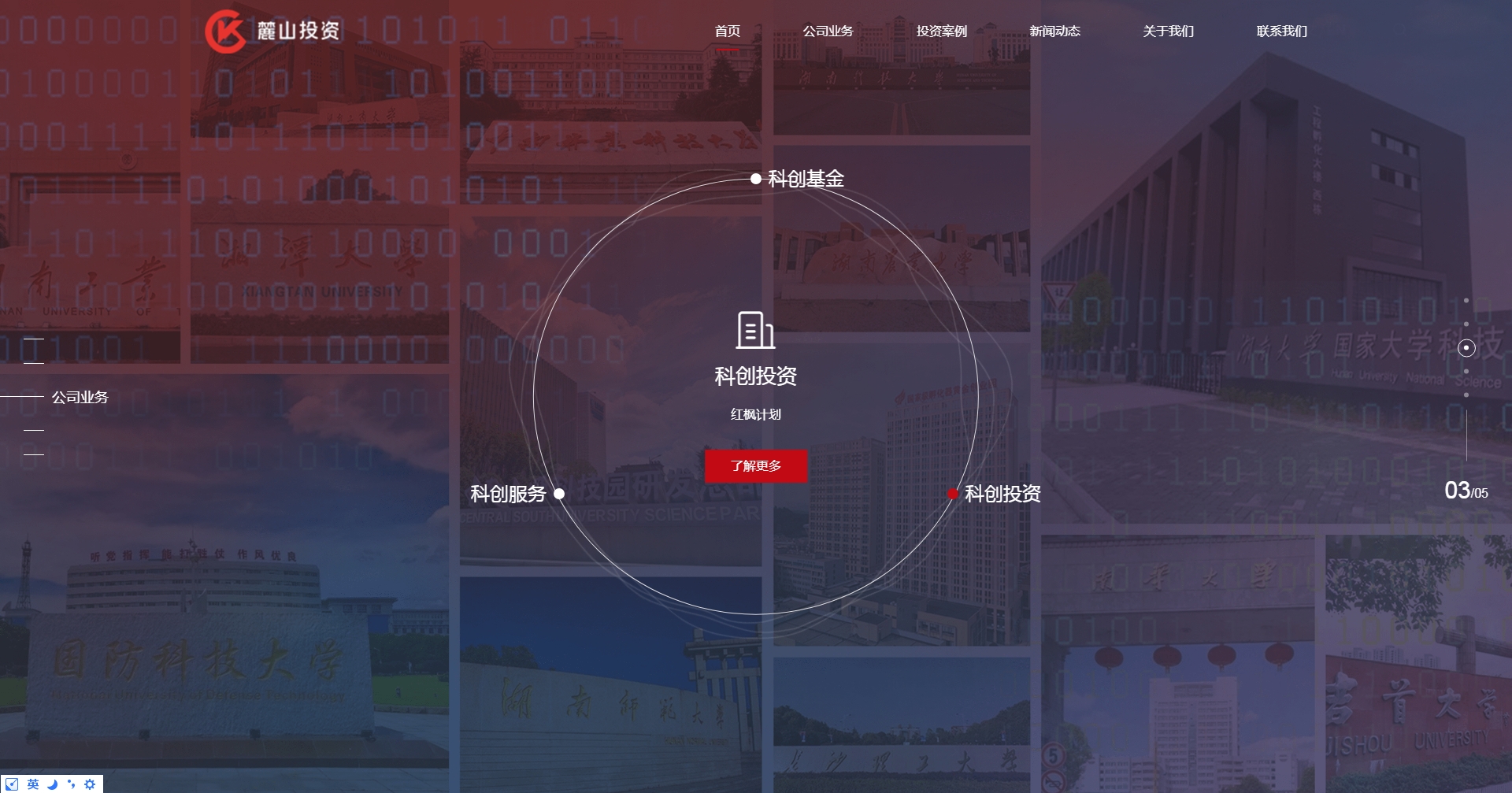Image resolution: width=1512 pixels, height=793 pixels.
Task: Select the white dot beside 科创基金
Action: click(756, 179)
